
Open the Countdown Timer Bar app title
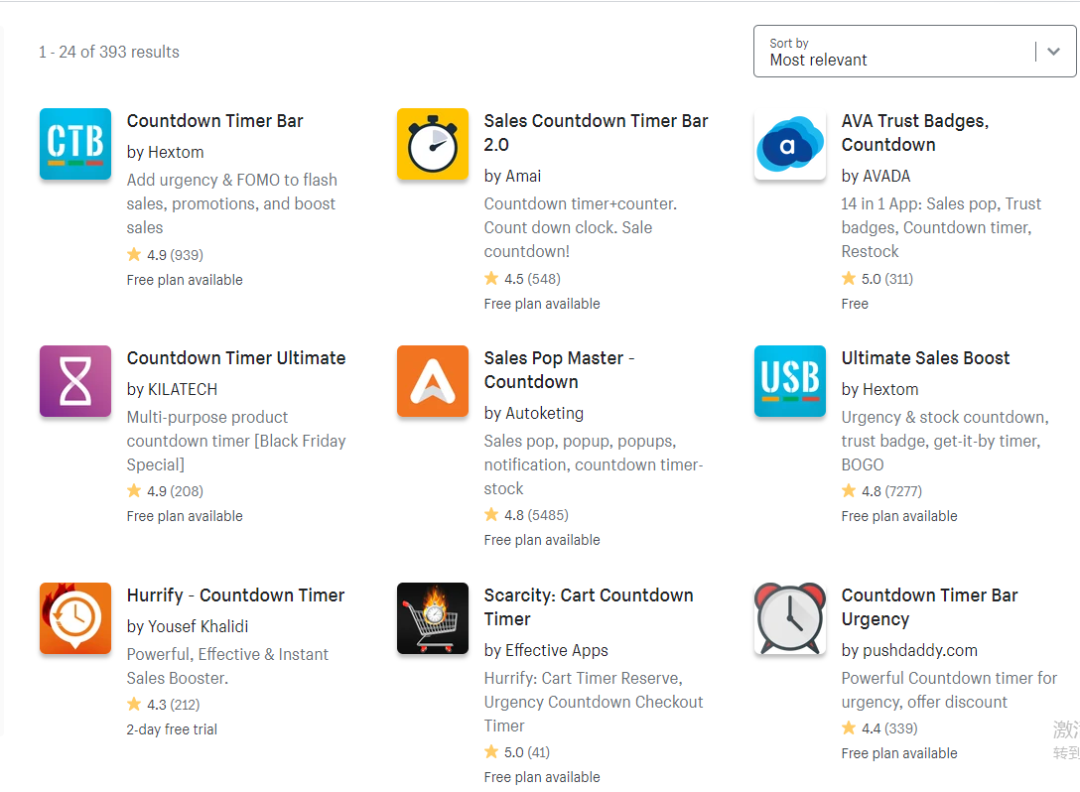215,121
